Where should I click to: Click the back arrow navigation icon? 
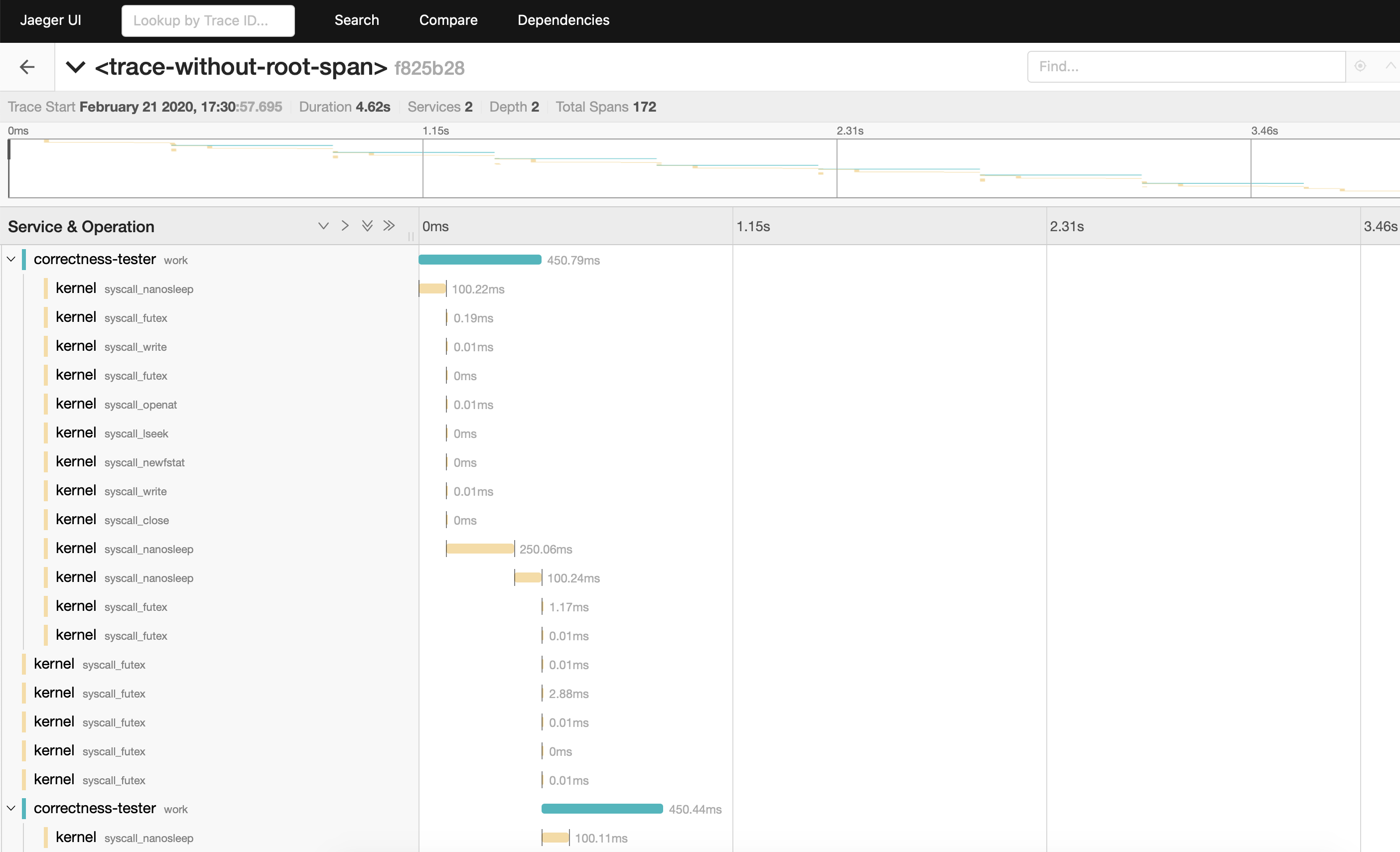(27, 67)
